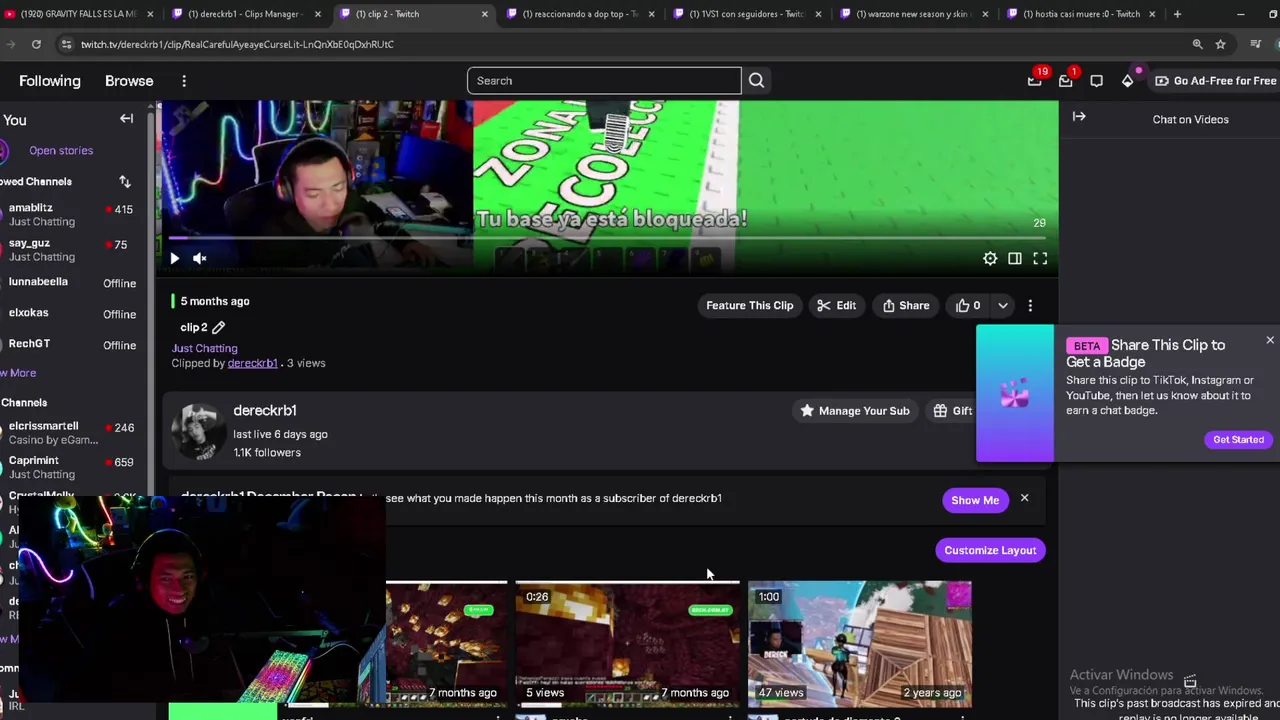The width and height of the screenshot is (1280, 720).
Task: Click Feature This Clip button
Action: click(749, 305)
